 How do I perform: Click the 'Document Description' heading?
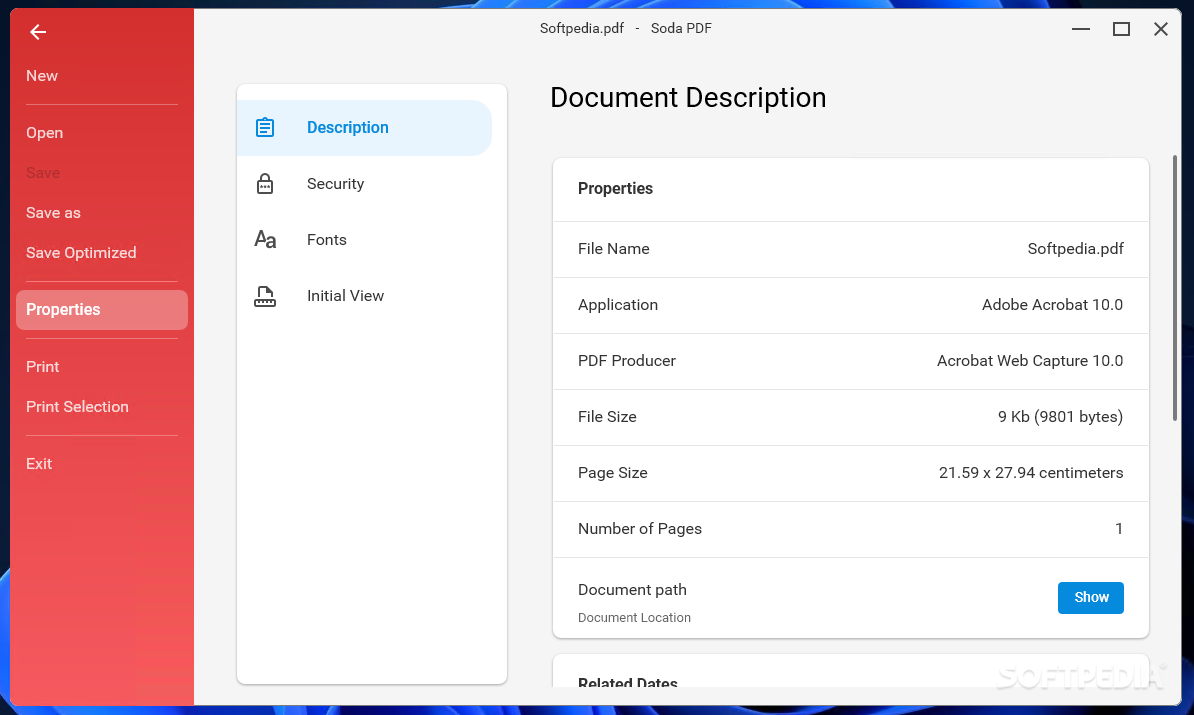tap(688, 98)
